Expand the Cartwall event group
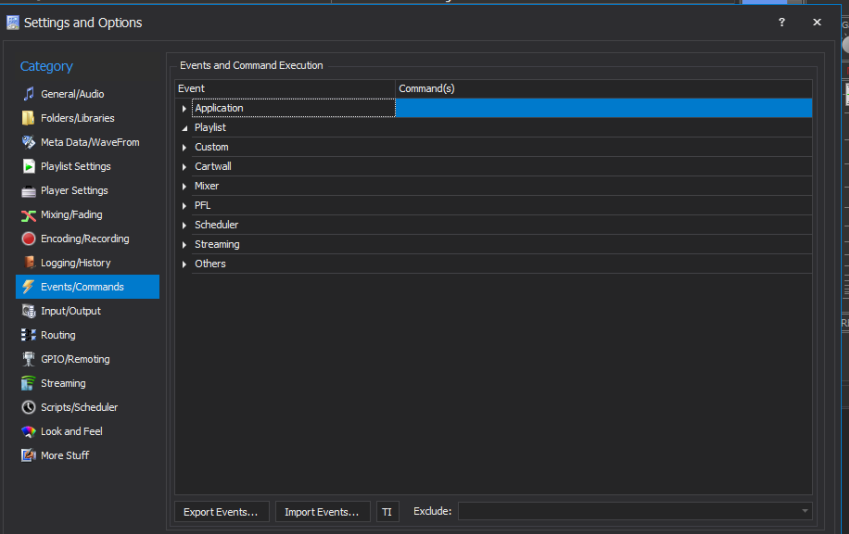 pos(184,167)
